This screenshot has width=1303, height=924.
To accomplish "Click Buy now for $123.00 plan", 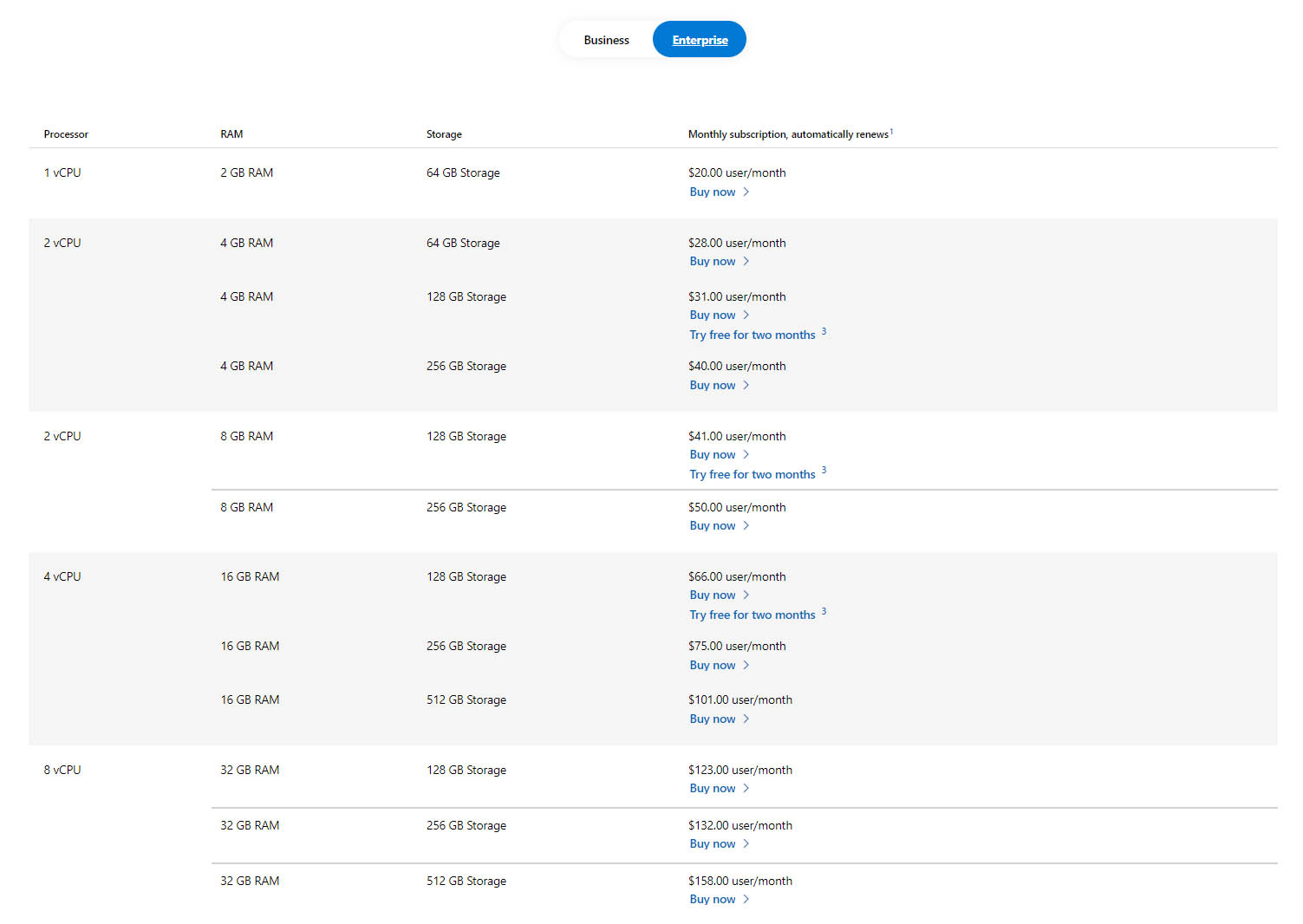I will tap(713, 788).
